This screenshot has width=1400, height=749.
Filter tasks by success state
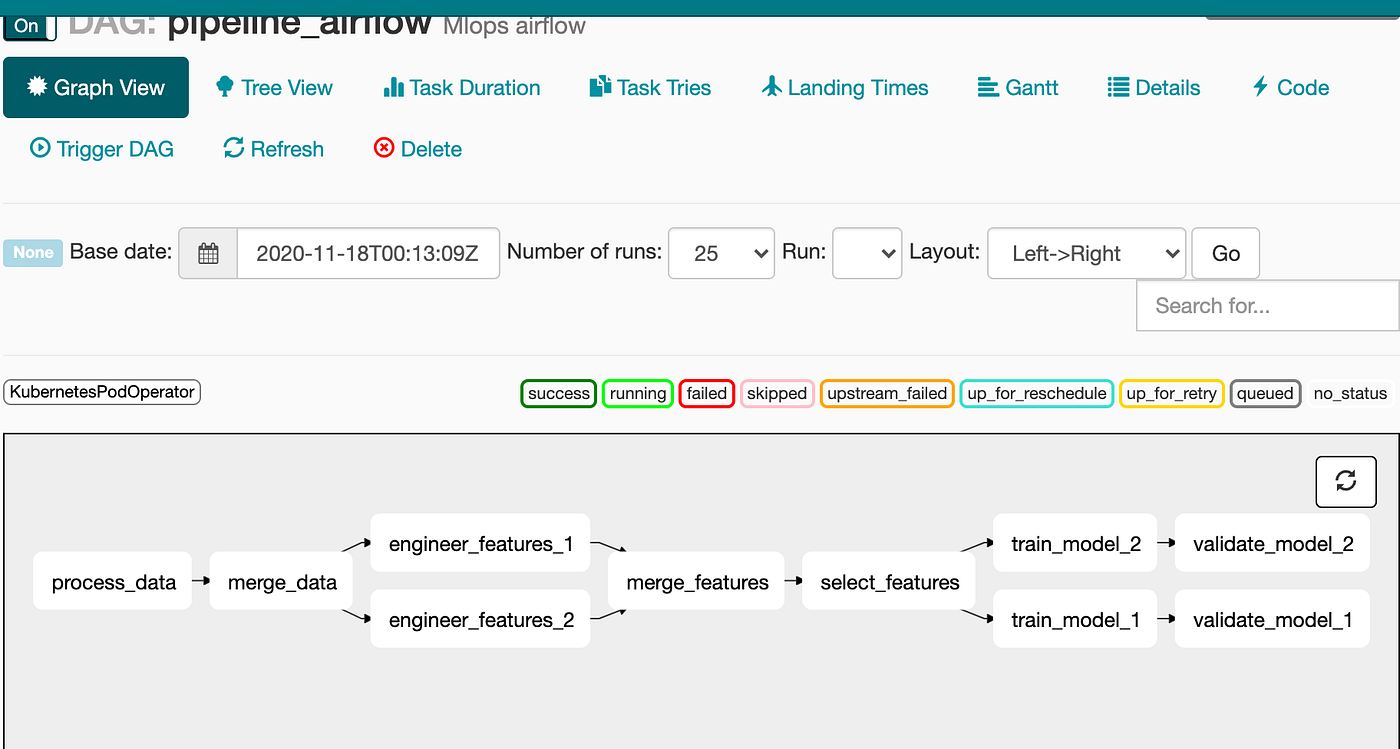tap(558, 393)
